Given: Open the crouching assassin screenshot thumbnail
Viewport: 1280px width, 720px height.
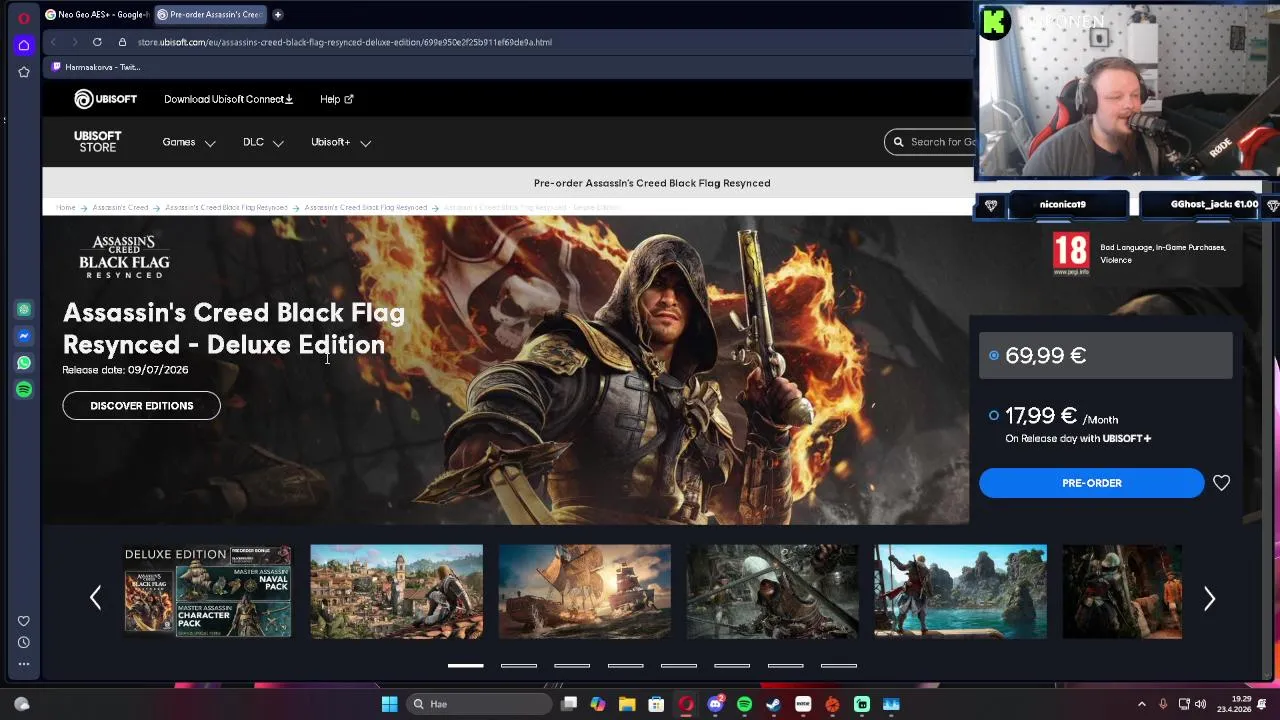Looking at the screenshot, I should point(772,591).
